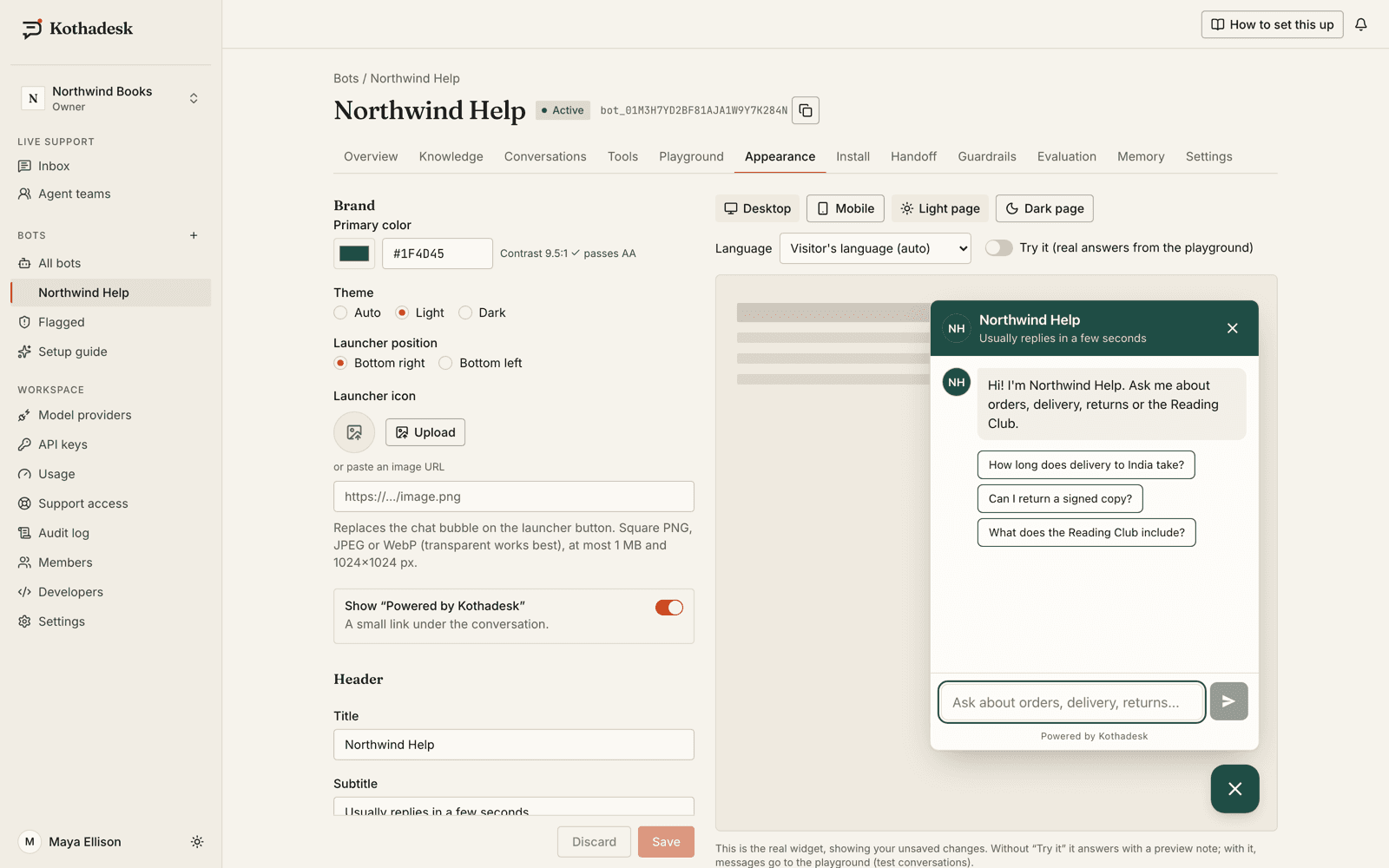Image resolution: width=1389 pixels, height=868 pixels.
Task: Go to the Guardrails tab
Action: (986, 156)
